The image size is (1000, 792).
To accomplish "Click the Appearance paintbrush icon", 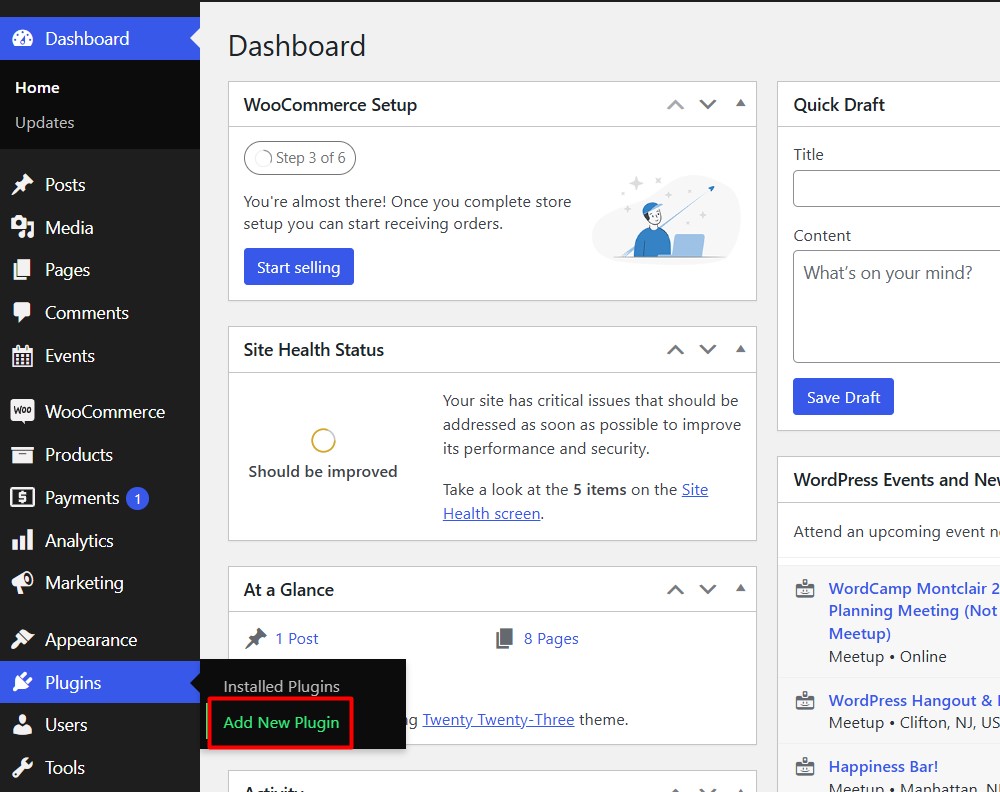I will click(23, 639).
